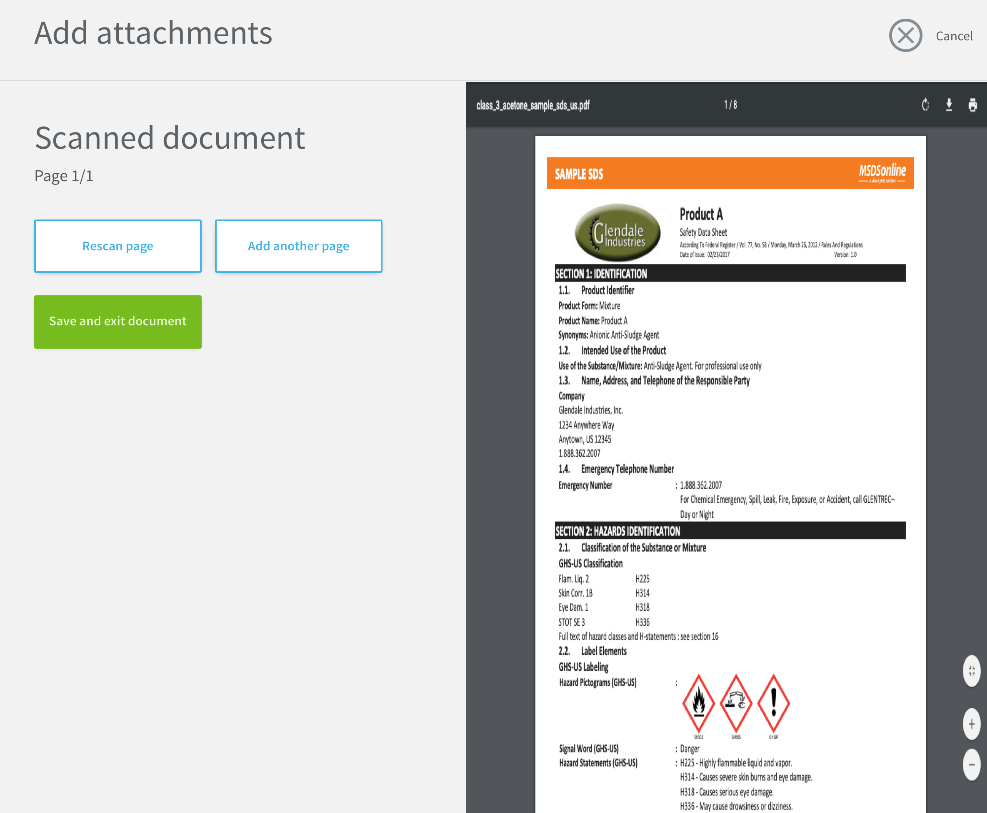Click the circled X cancel icon

tap(905, 35)
